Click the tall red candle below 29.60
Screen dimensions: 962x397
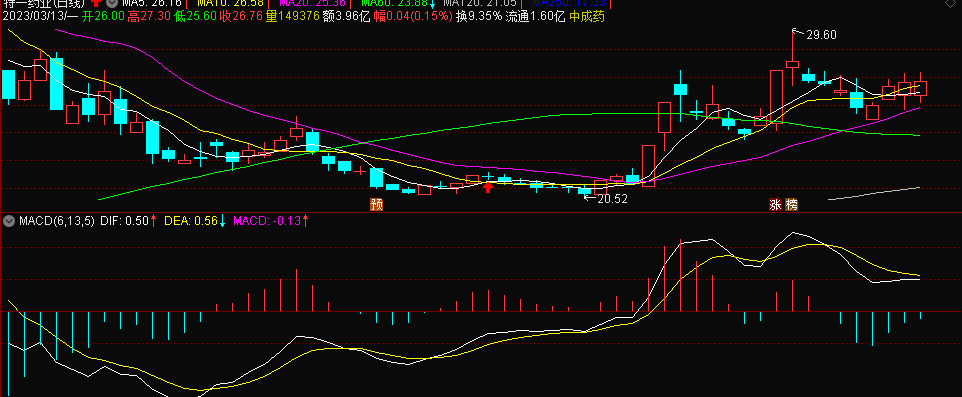coord(776,96)
